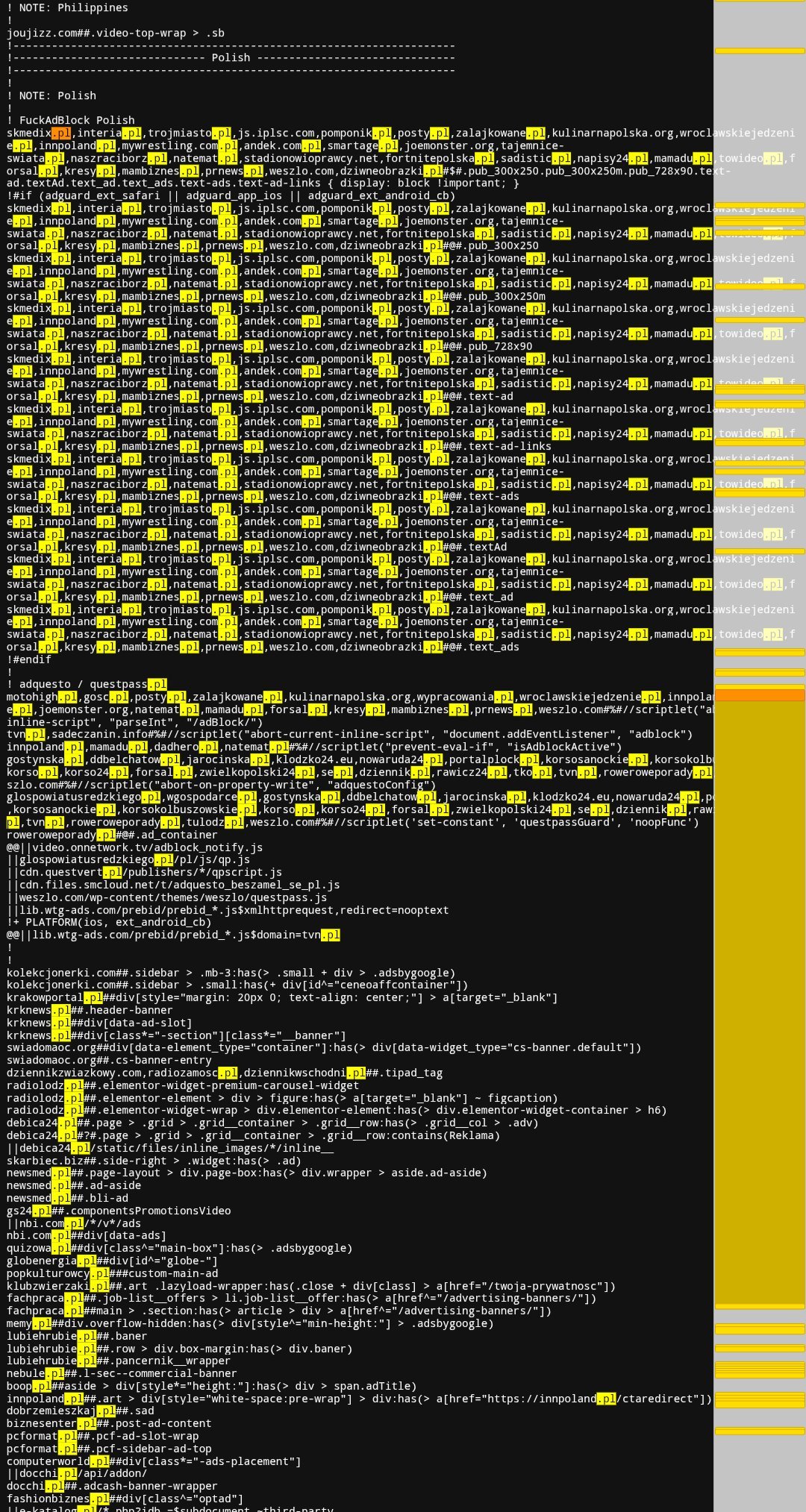Click the orange highlighted '.pl' in skmedix.pl
This screenshot has height=1512, width=806.
pyautogui.click(x=61, y=133)
